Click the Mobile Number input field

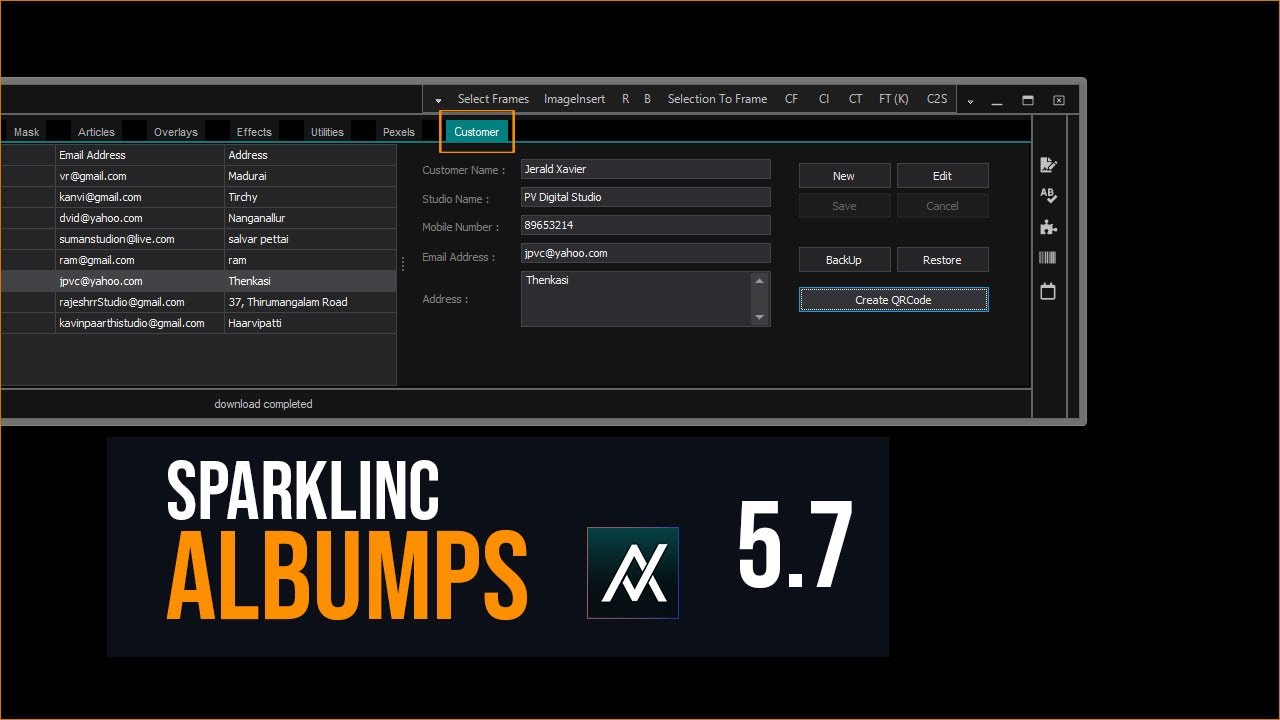point(646,225)
